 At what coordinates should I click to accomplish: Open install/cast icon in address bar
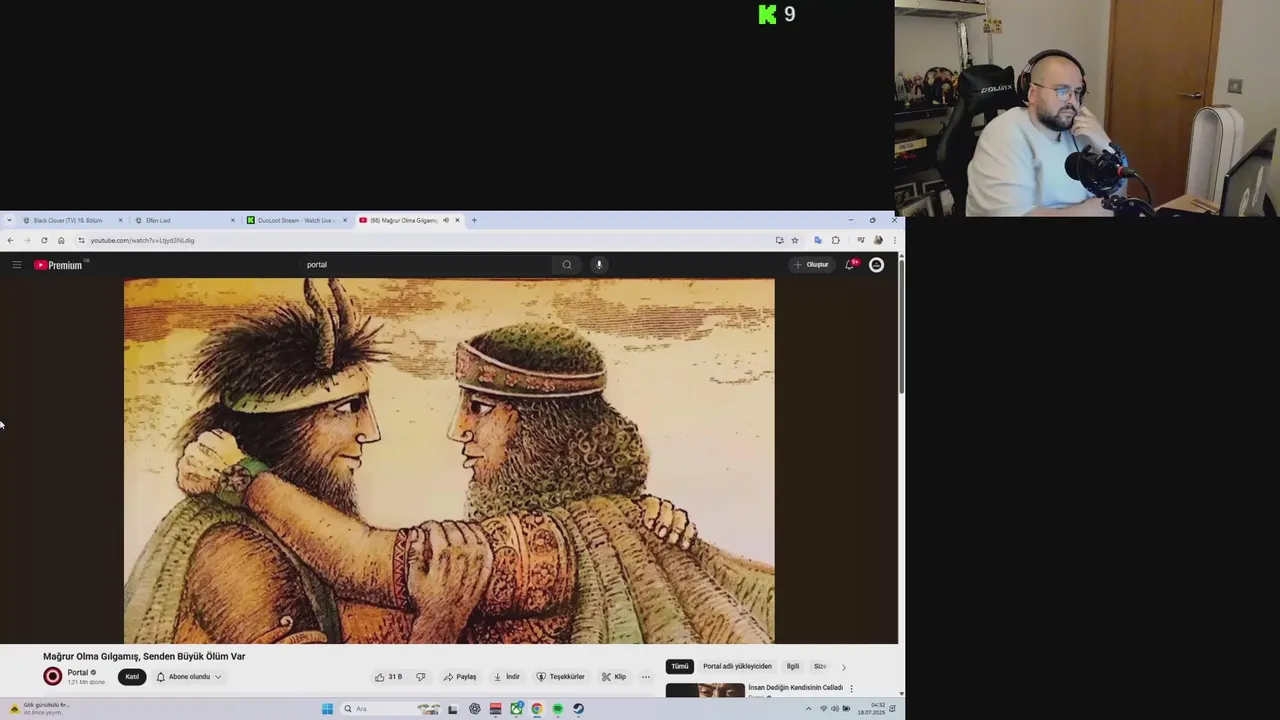[x=779, y=240]
